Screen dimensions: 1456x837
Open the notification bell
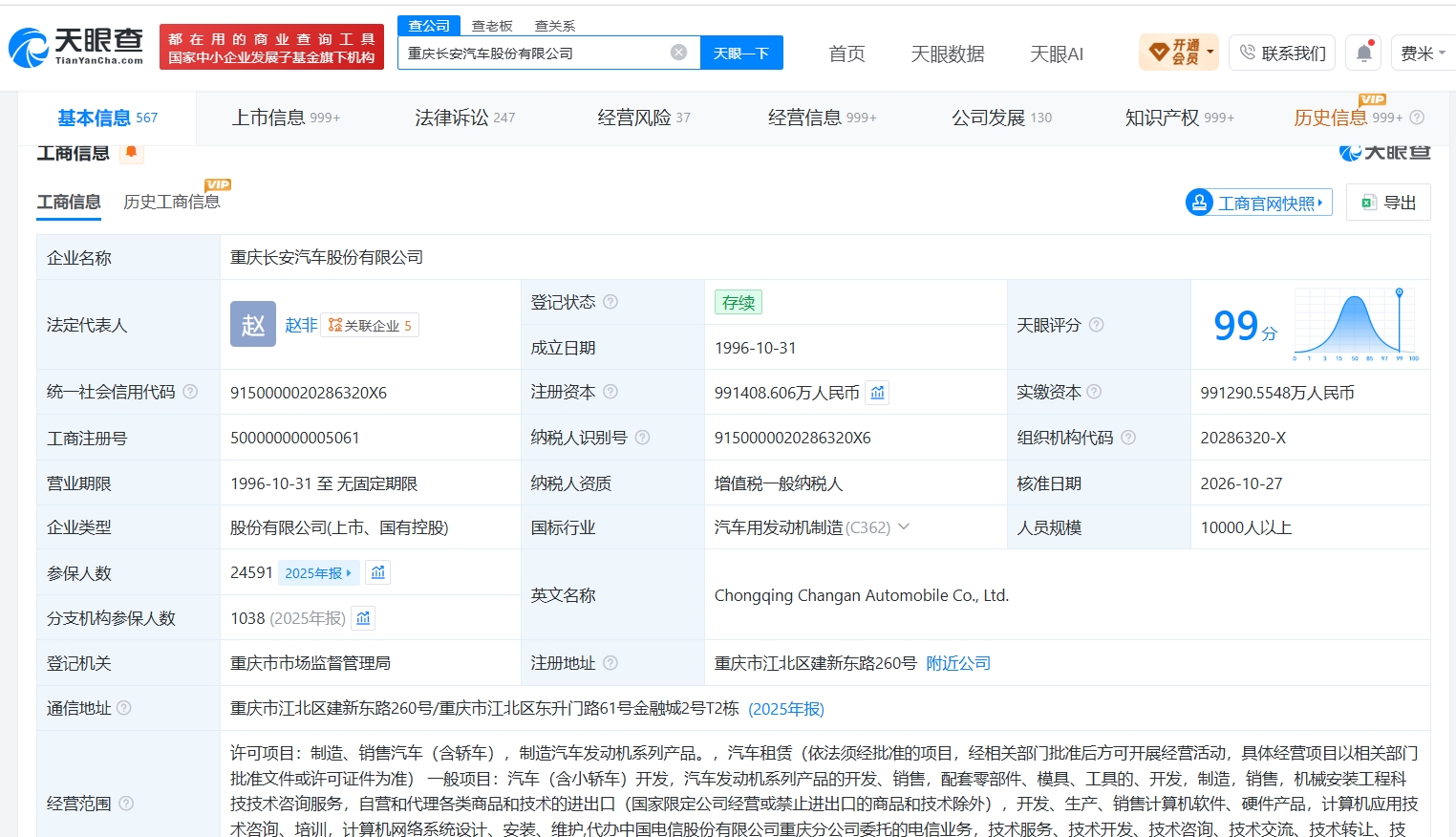click(x=1363, y=53)
